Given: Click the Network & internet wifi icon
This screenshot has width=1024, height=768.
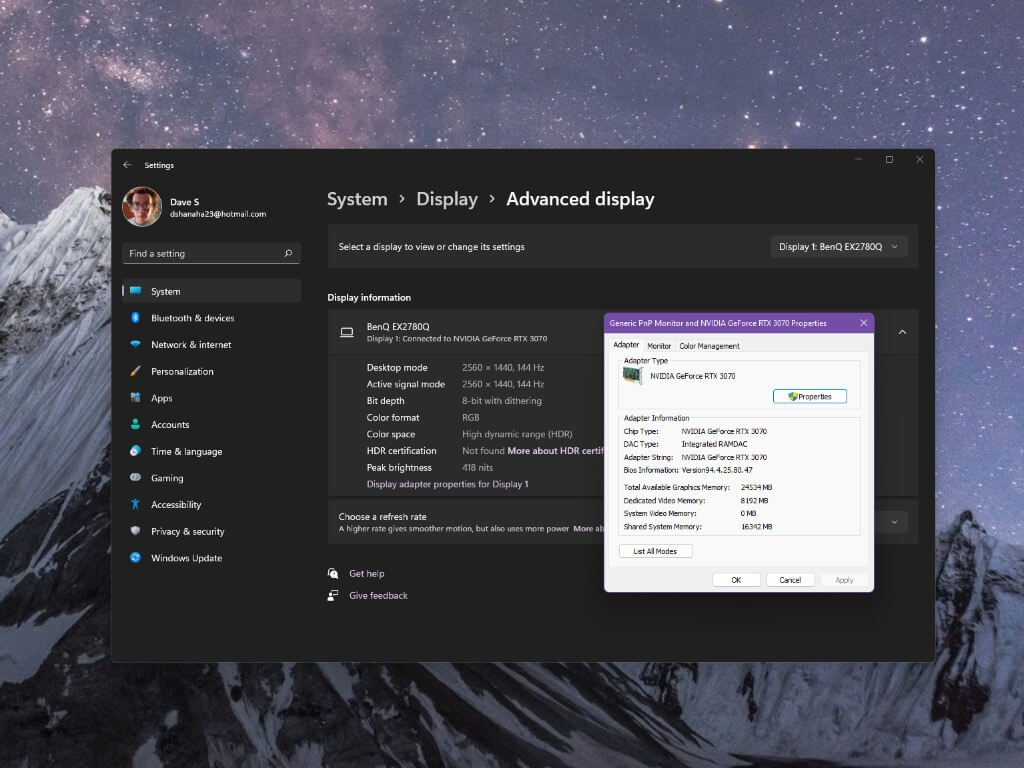Looking at the screenshot, I should (135, 345).
